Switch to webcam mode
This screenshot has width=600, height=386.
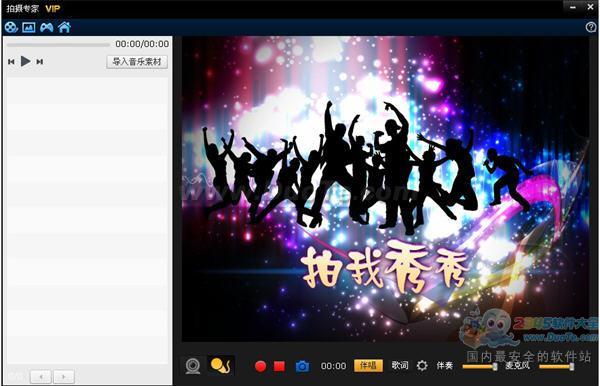tap(193, 366)
